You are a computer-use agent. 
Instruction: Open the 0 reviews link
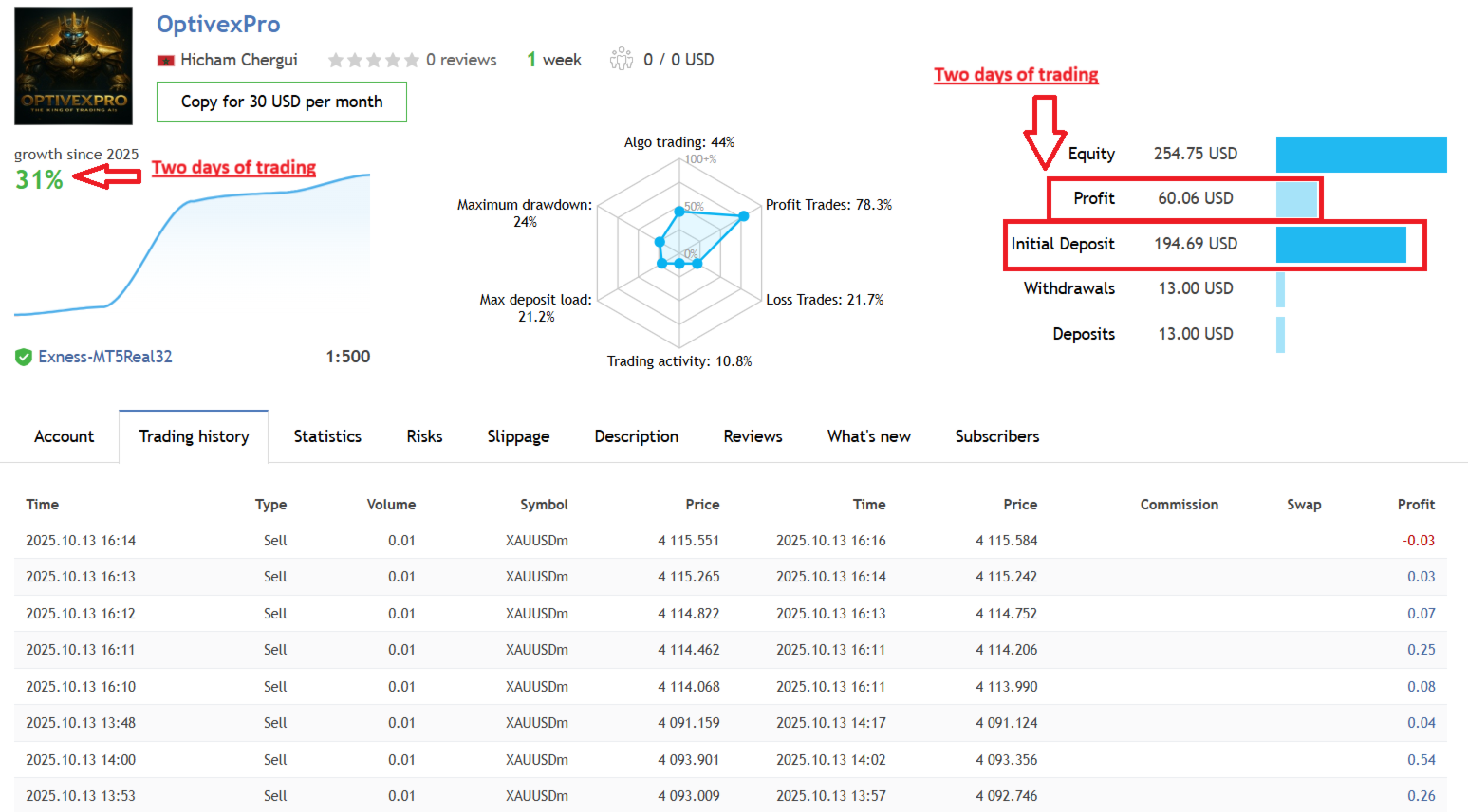coord(461,60)
